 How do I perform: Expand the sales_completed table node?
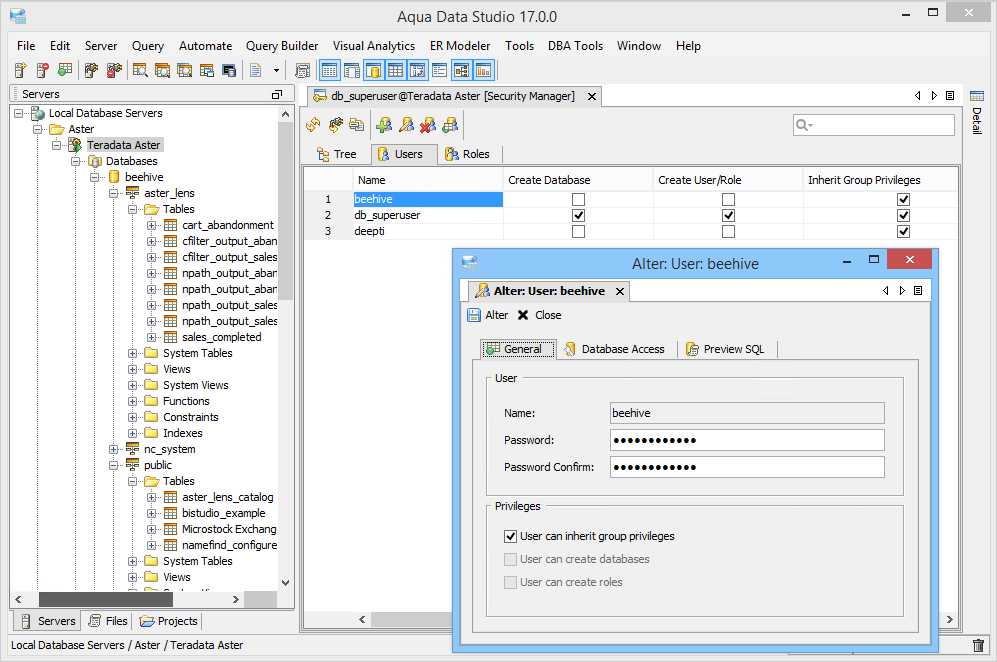tap(151, 337)
